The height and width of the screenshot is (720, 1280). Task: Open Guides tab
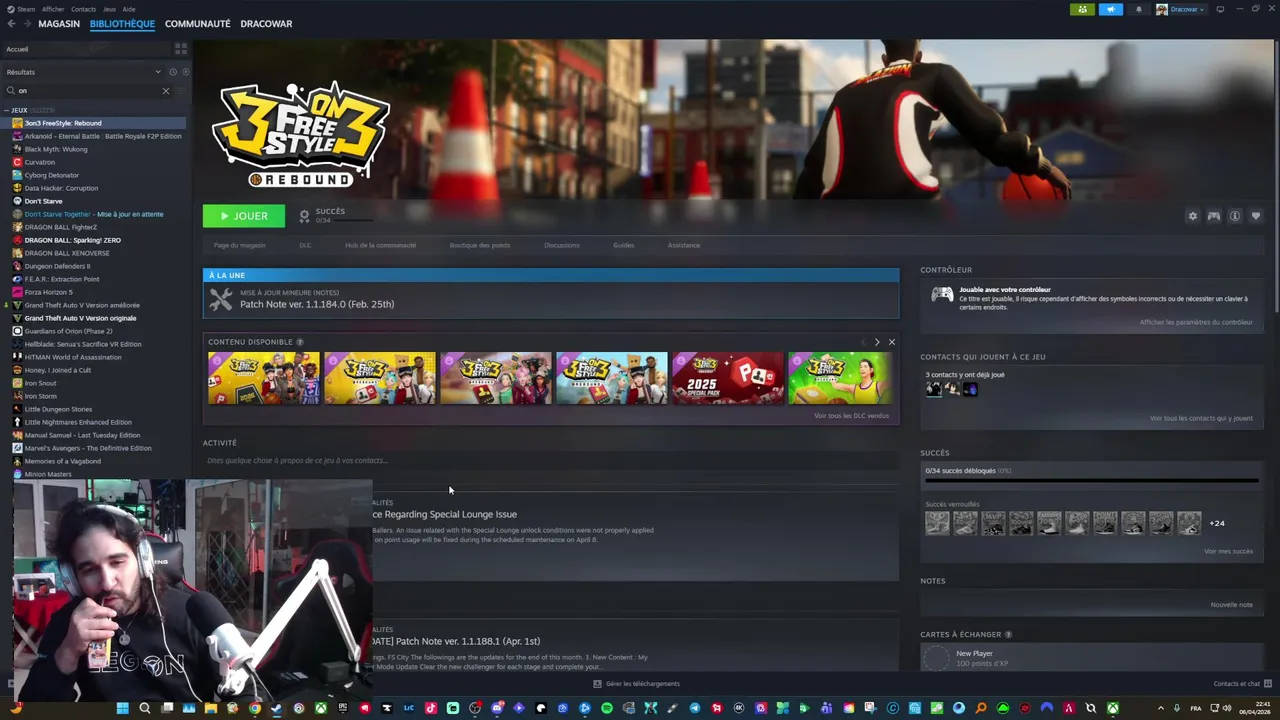tap(624, 245)
